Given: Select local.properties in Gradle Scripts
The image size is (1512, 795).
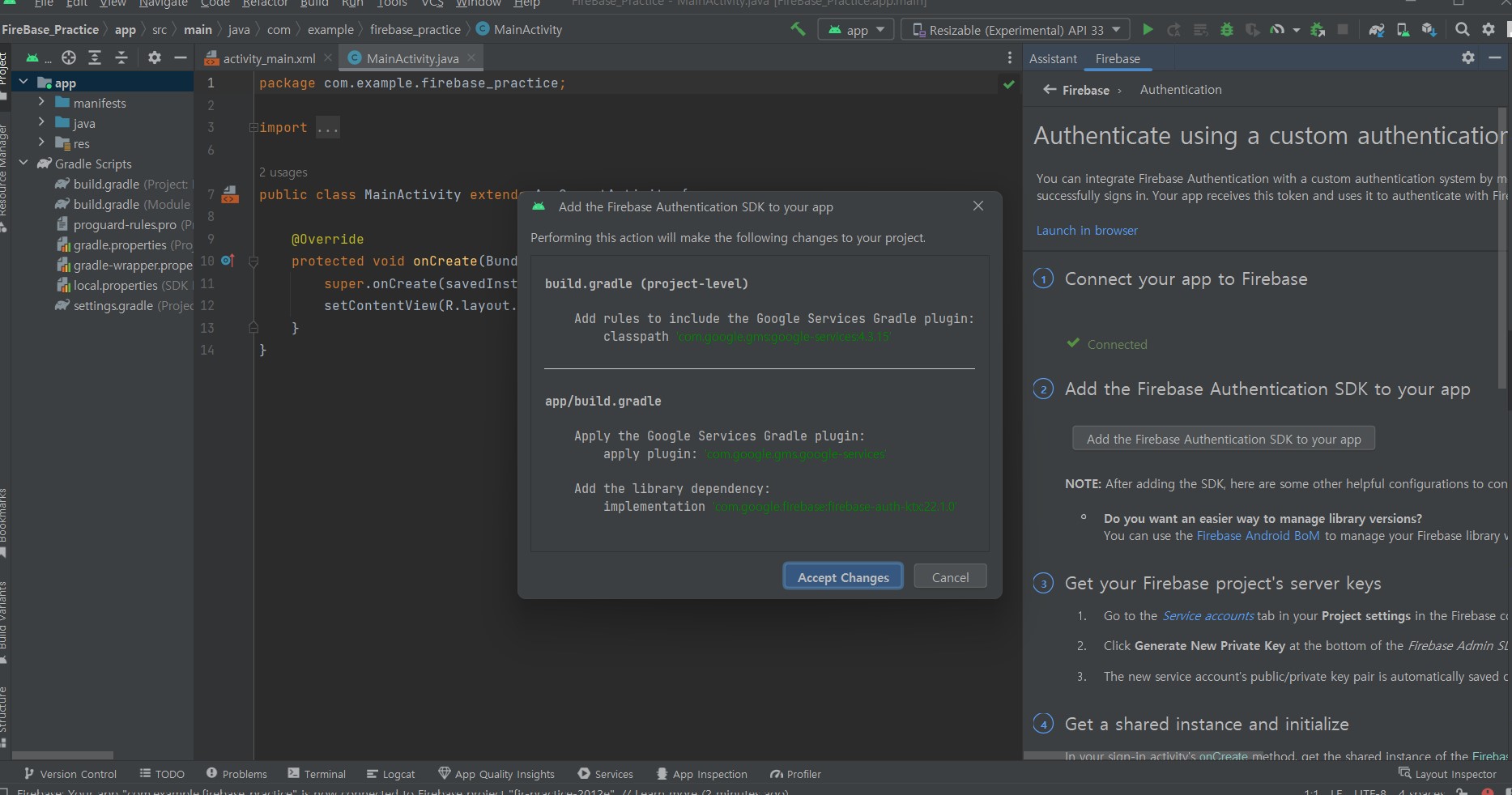Looking at the screenshot, I should click(124, 285).
